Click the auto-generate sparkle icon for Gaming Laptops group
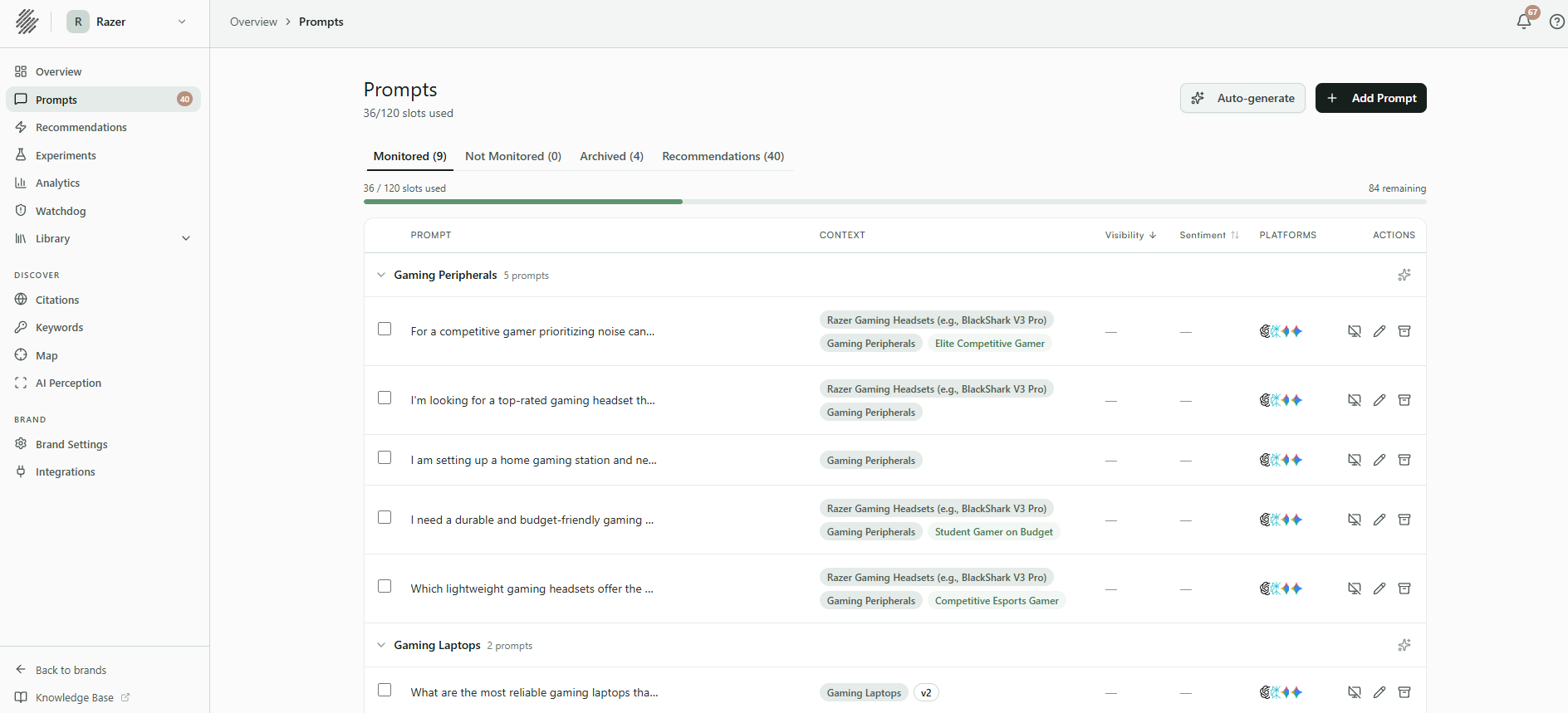 coord(1404,645)
